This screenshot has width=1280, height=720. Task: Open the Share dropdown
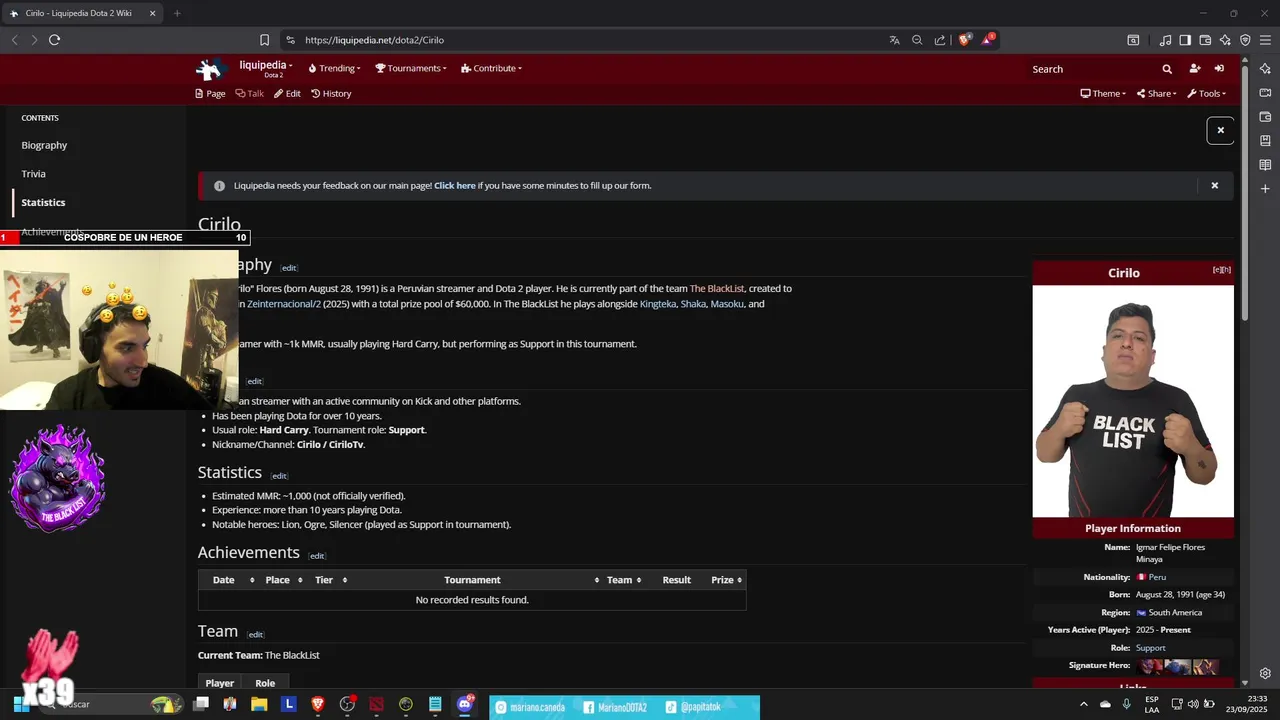click(1156, 93)
